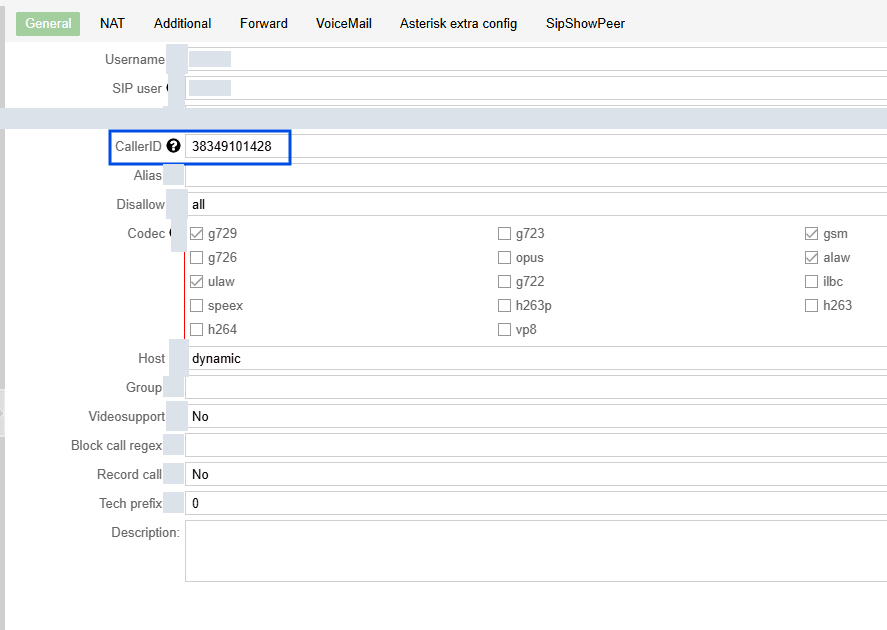Viewport: 887px width, 630px height.
Task: Open the Additional tab
Action: (x=182, y=24)
